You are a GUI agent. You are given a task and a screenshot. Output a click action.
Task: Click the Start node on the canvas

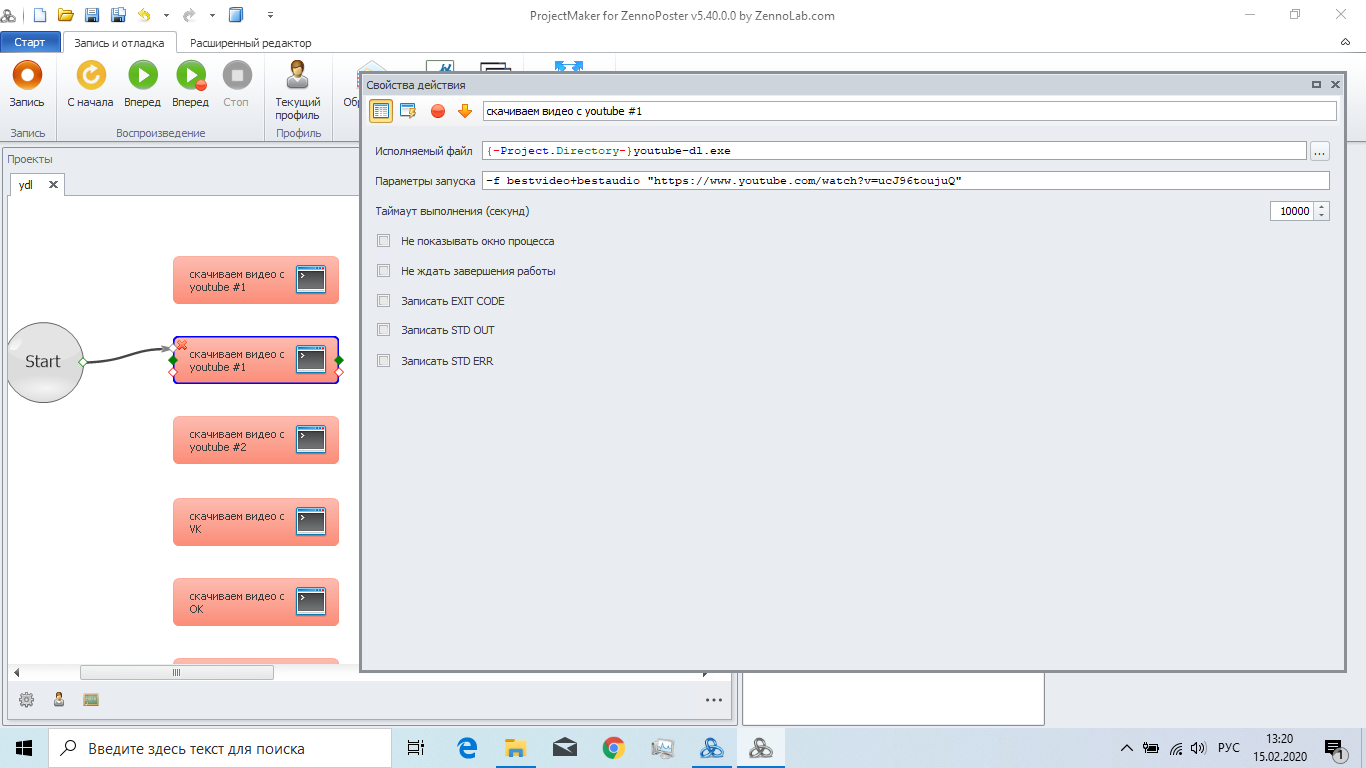point(43,362)
